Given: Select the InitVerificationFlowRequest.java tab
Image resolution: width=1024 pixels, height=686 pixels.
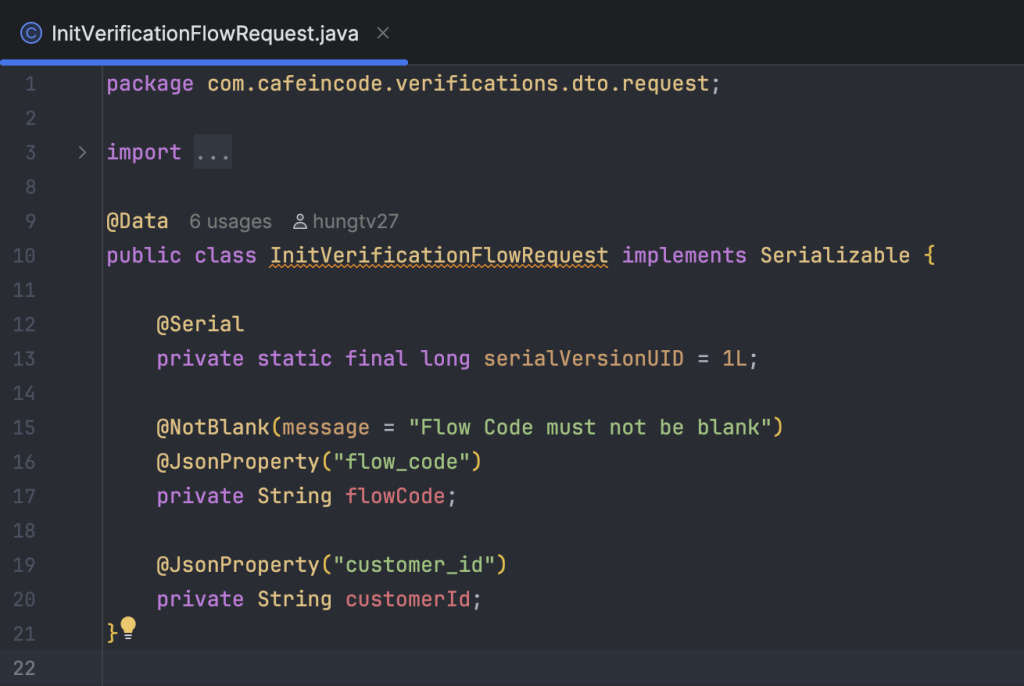Looking at the screenshot, I should [204, 33].
